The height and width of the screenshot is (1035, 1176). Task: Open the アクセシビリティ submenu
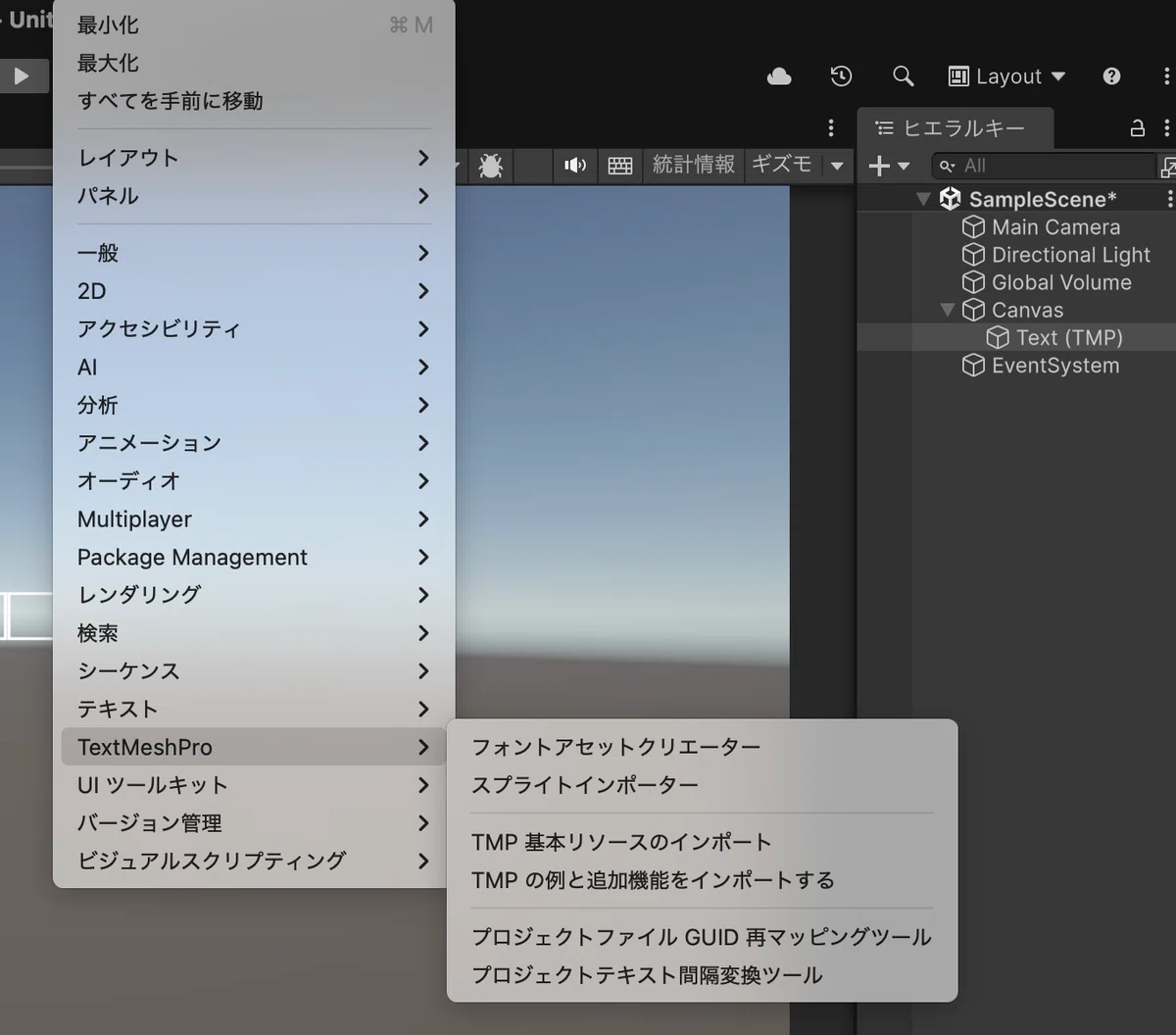click(255, 329)
